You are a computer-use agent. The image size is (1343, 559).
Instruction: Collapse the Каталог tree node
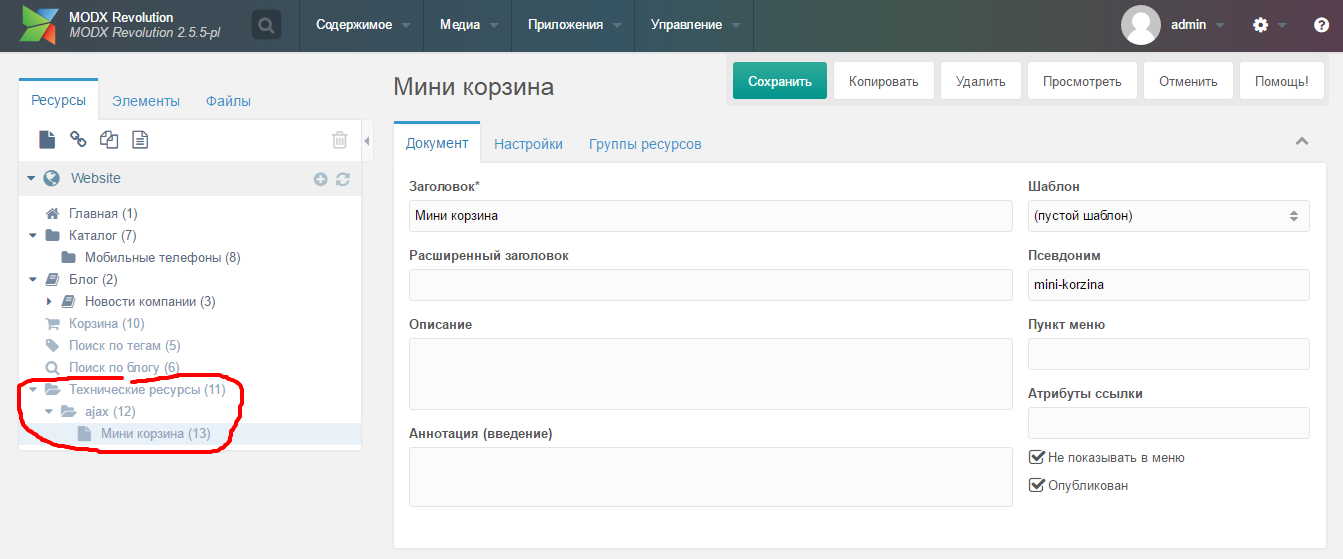pyautogui.click(x=33, y=235)
